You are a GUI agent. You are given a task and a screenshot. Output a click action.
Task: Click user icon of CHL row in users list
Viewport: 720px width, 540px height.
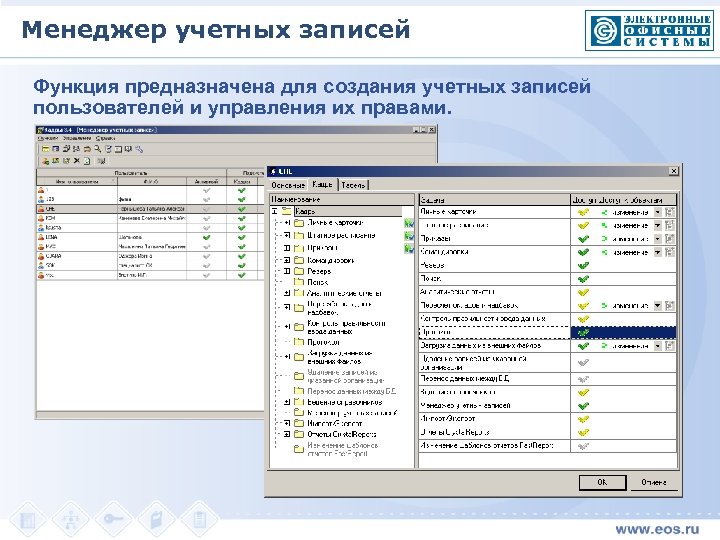point(41,209)
